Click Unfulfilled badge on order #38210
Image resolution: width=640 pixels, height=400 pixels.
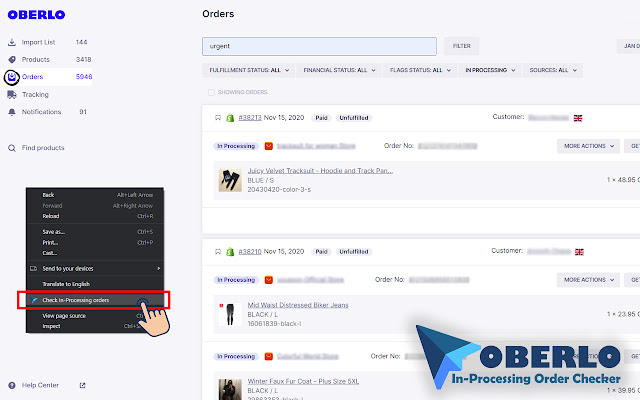point(354,252)
